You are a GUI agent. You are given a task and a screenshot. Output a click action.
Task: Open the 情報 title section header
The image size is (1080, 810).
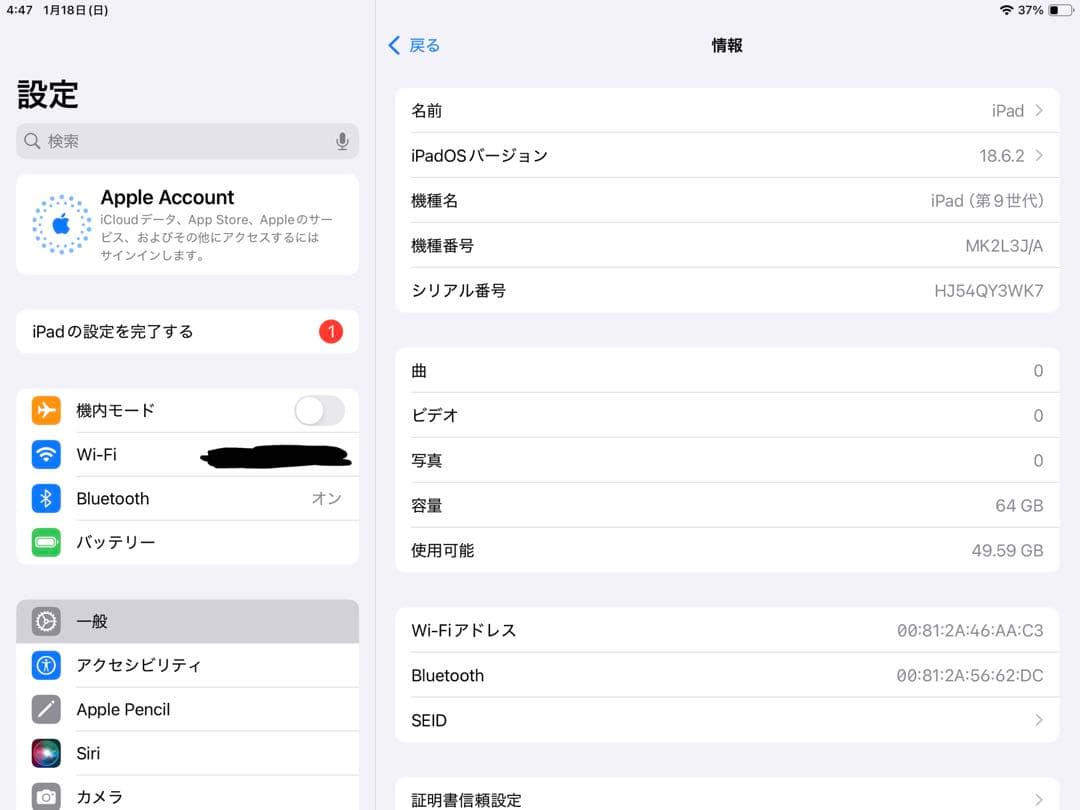tap(727, 45)
